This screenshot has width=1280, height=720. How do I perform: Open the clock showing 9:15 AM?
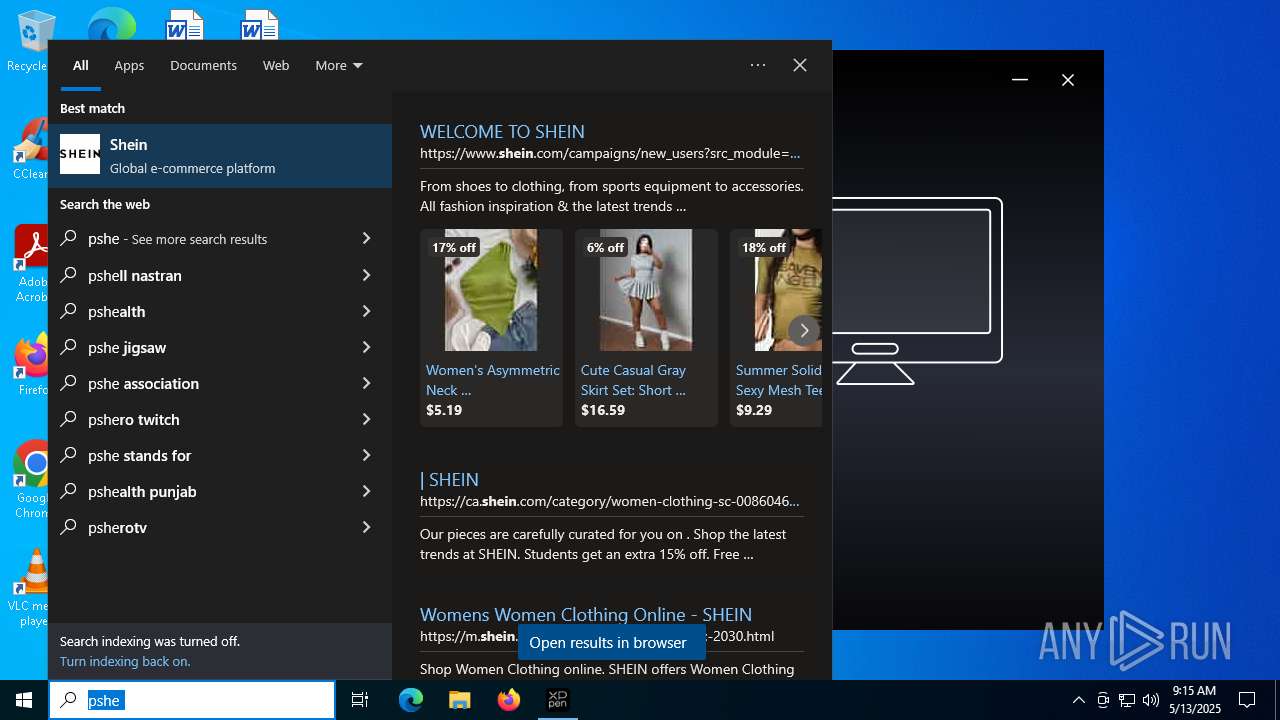coord(1194,700)
